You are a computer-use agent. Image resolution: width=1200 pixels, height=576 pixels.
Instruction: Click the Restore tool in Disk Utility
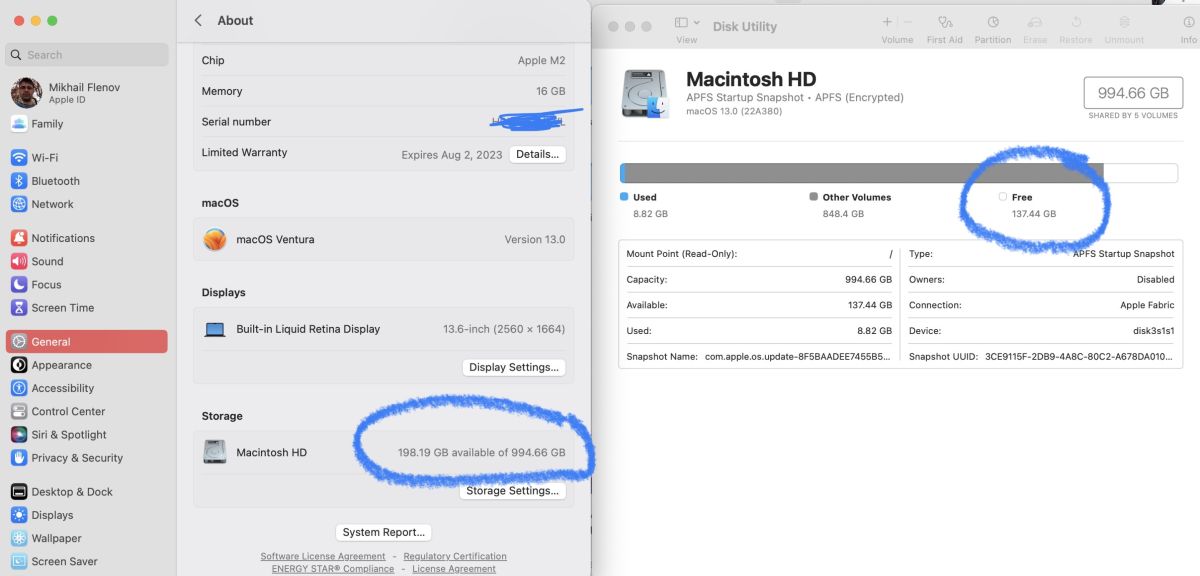click(1076, 29)
